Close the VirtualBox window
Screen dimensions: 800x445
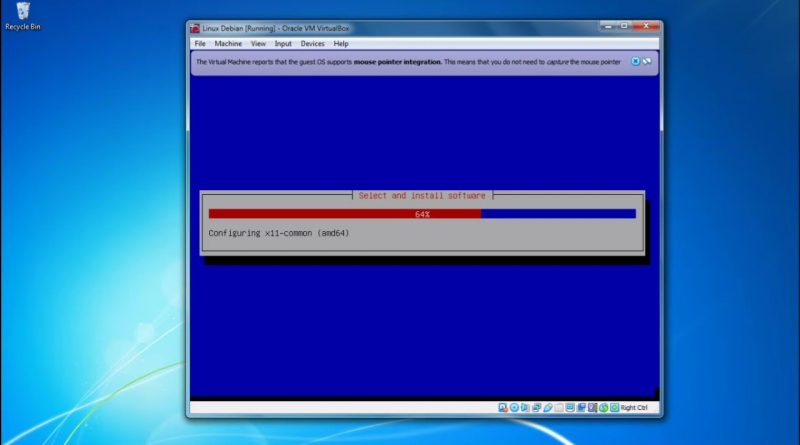[646, 26]
